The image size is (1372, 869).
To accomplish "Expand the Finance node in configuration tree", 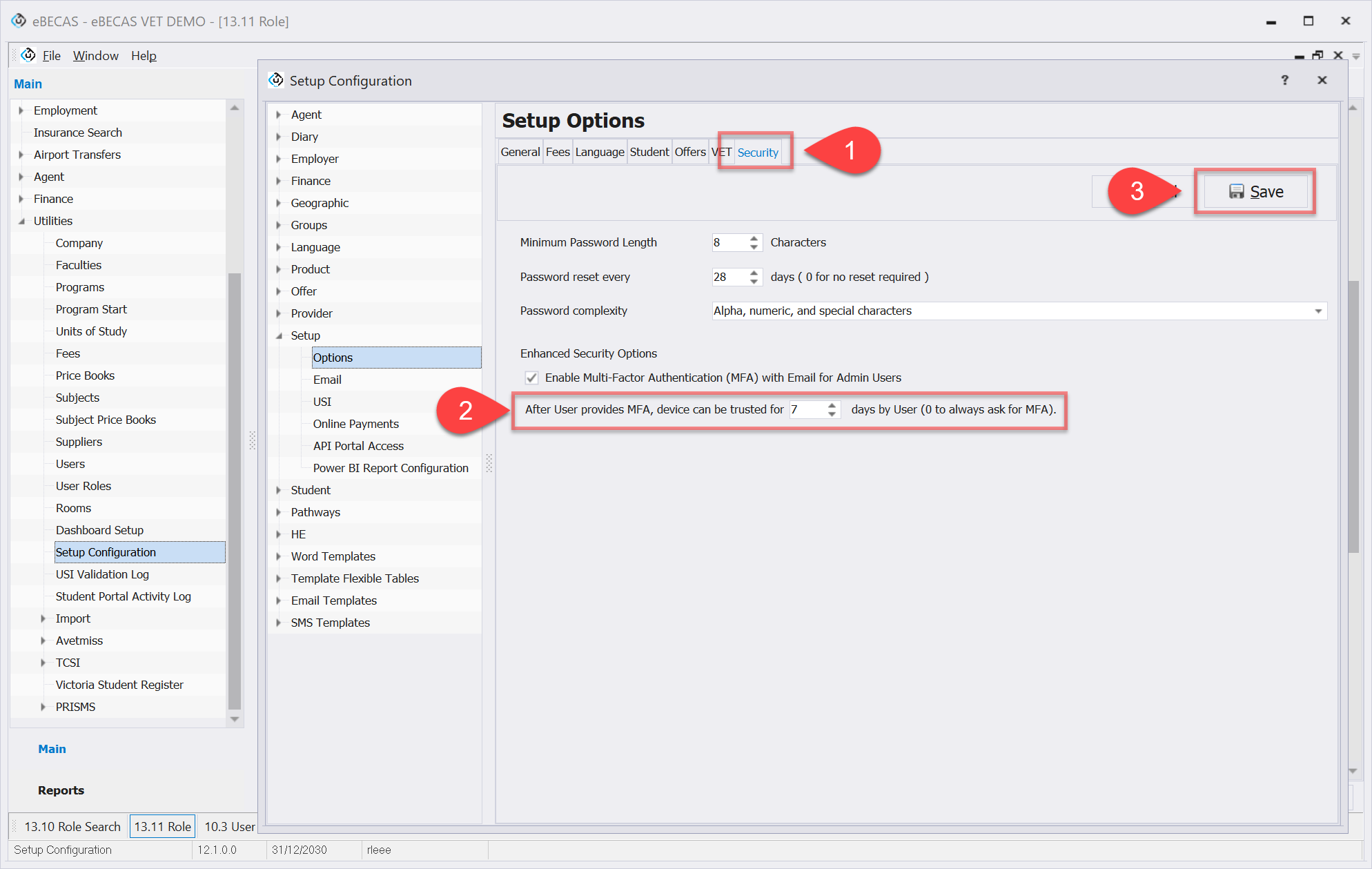I will point(279,181).
